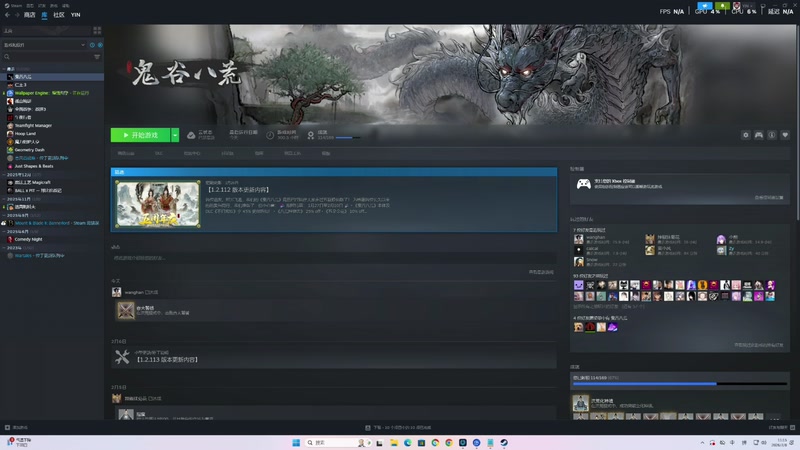The height and width of the screenshot is (450, 800).
Task: Click the featured news thumbnail image
Action: click(158, 204)
